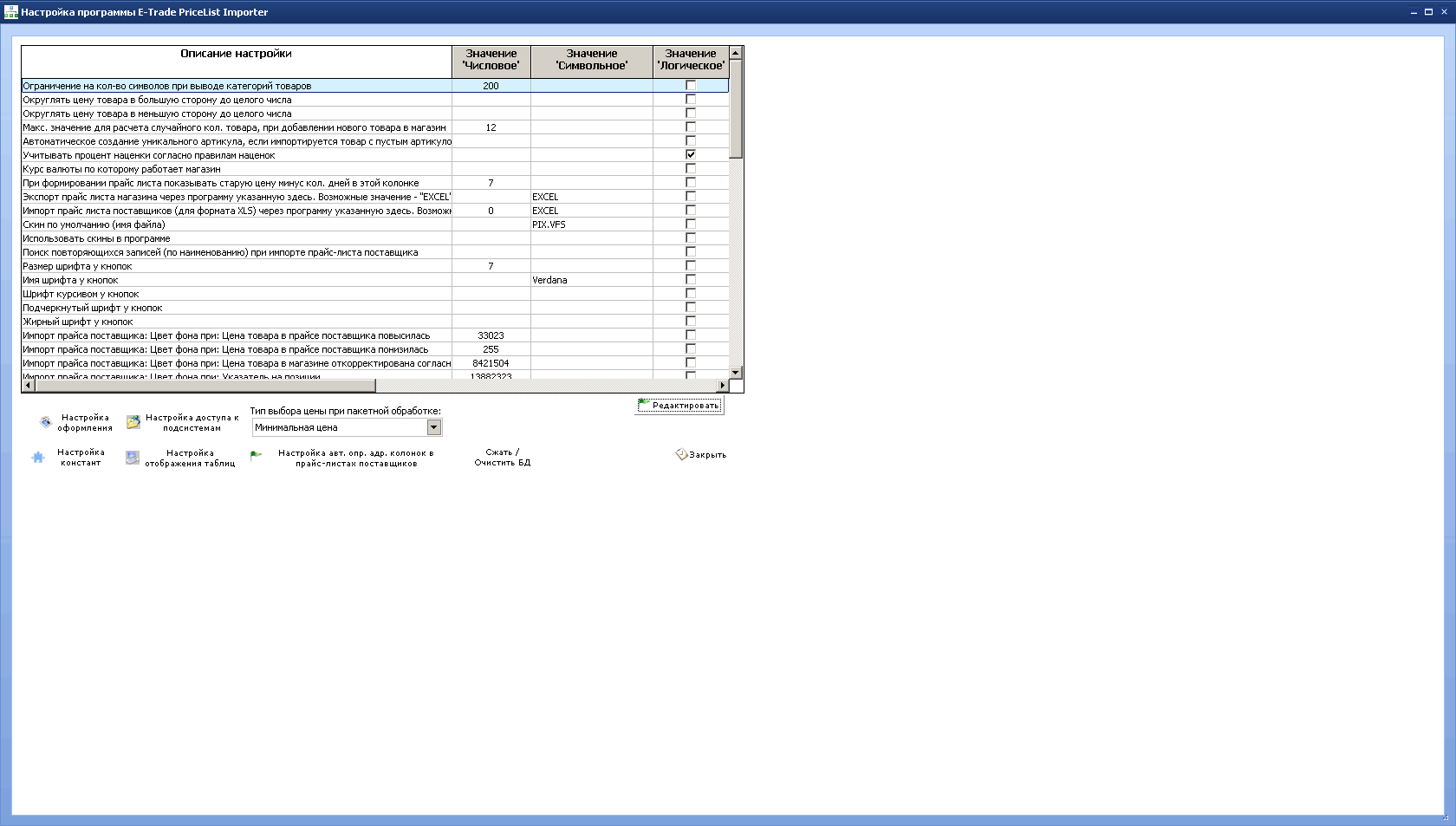Click column header 'Значение Числовое'

(491, 62)
